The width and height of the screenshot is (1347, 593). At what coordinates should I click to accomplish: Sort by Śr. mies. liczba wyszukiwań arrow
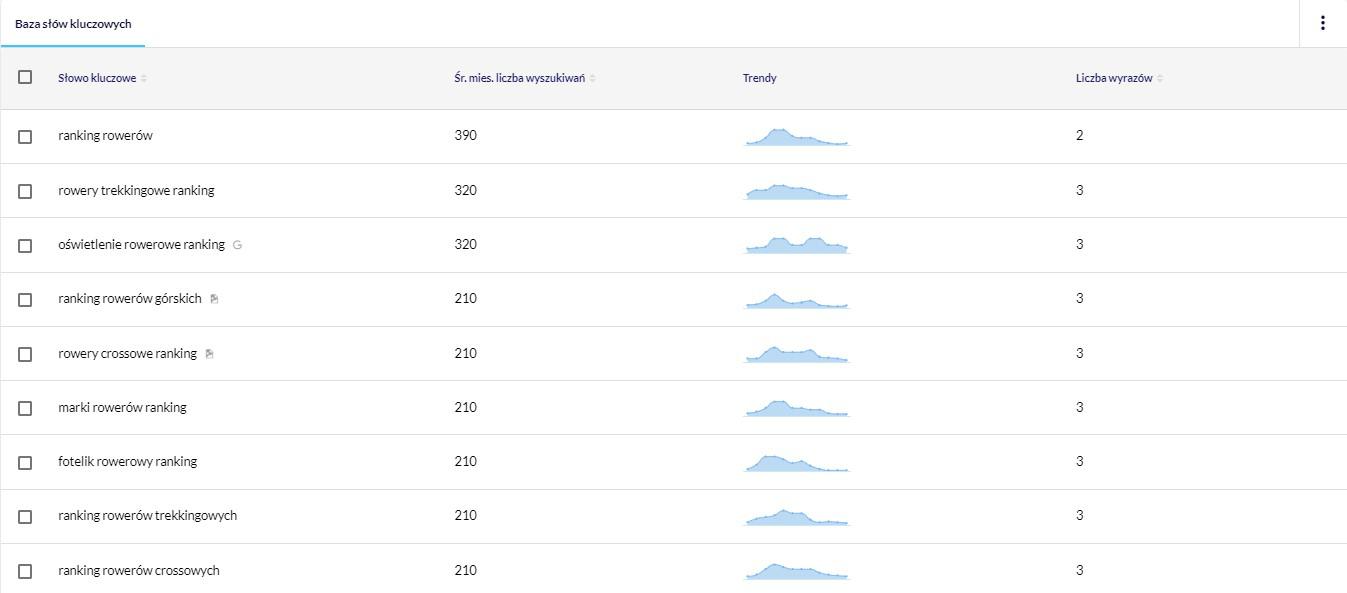point(592,78)
